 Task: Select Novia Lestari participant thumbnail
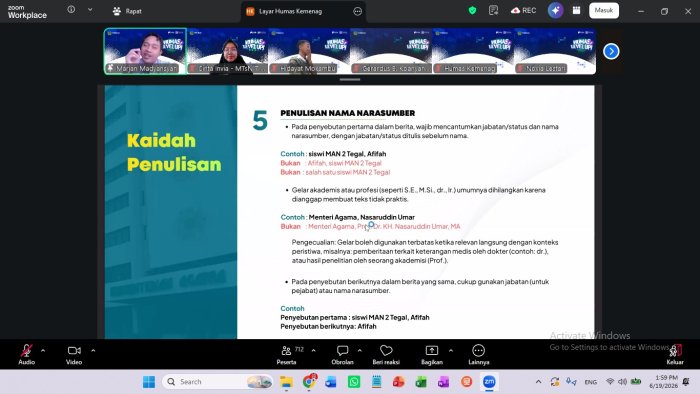point(555,51)
